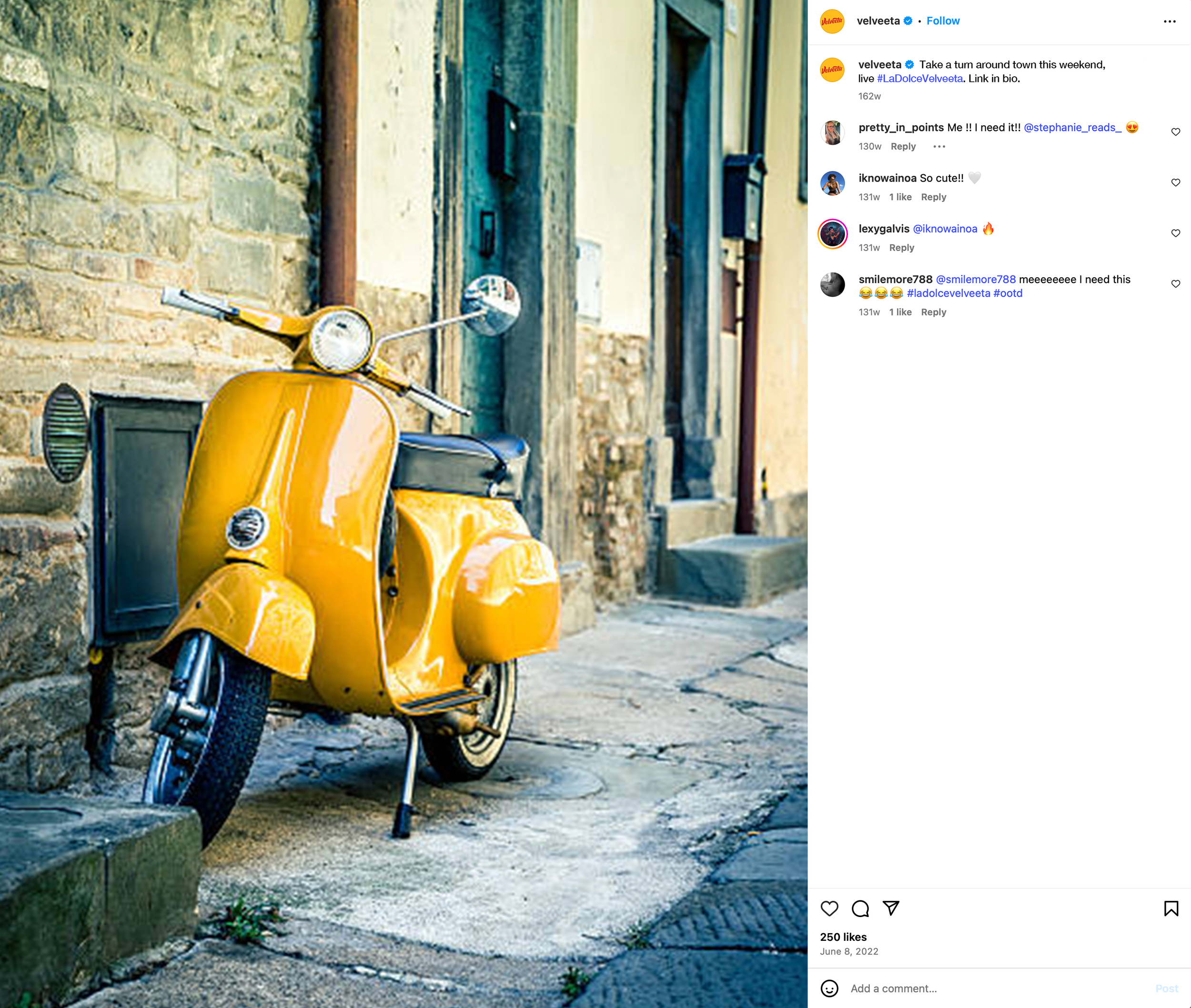Open the emoji picker in the comment bar
Image resolution: width=1191 pixels, height=1008 pixels.
(829, 988)
